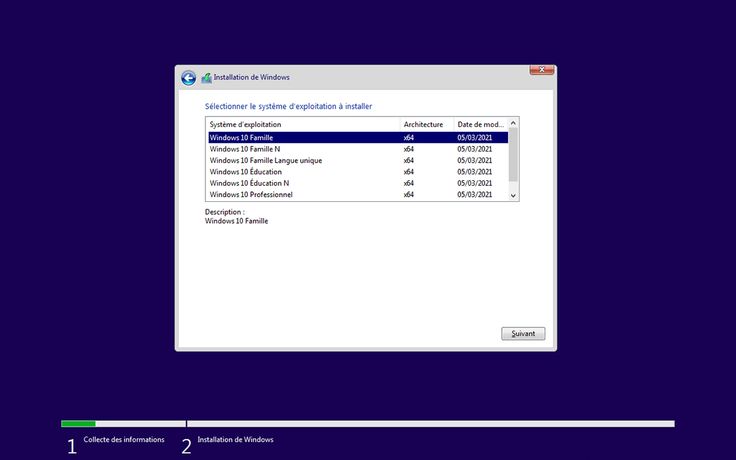Click the date cell of Windows 10 Éducation
The height and width of the screenshot is (460, 736).
475,172
